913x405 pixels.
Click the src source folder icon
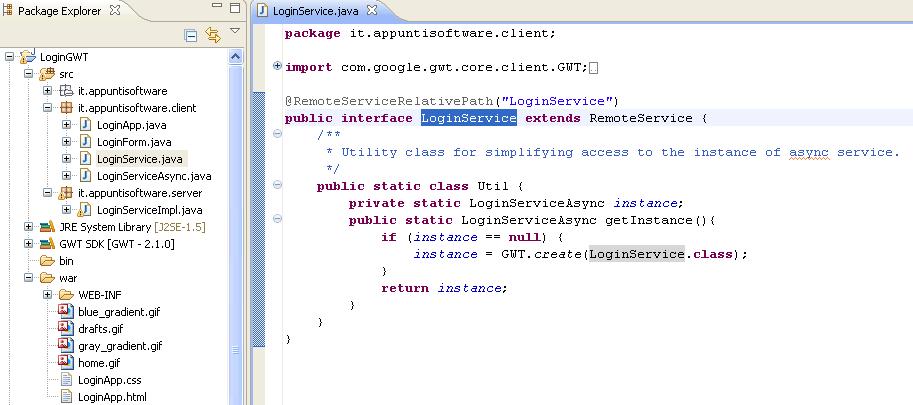point(47,74)
